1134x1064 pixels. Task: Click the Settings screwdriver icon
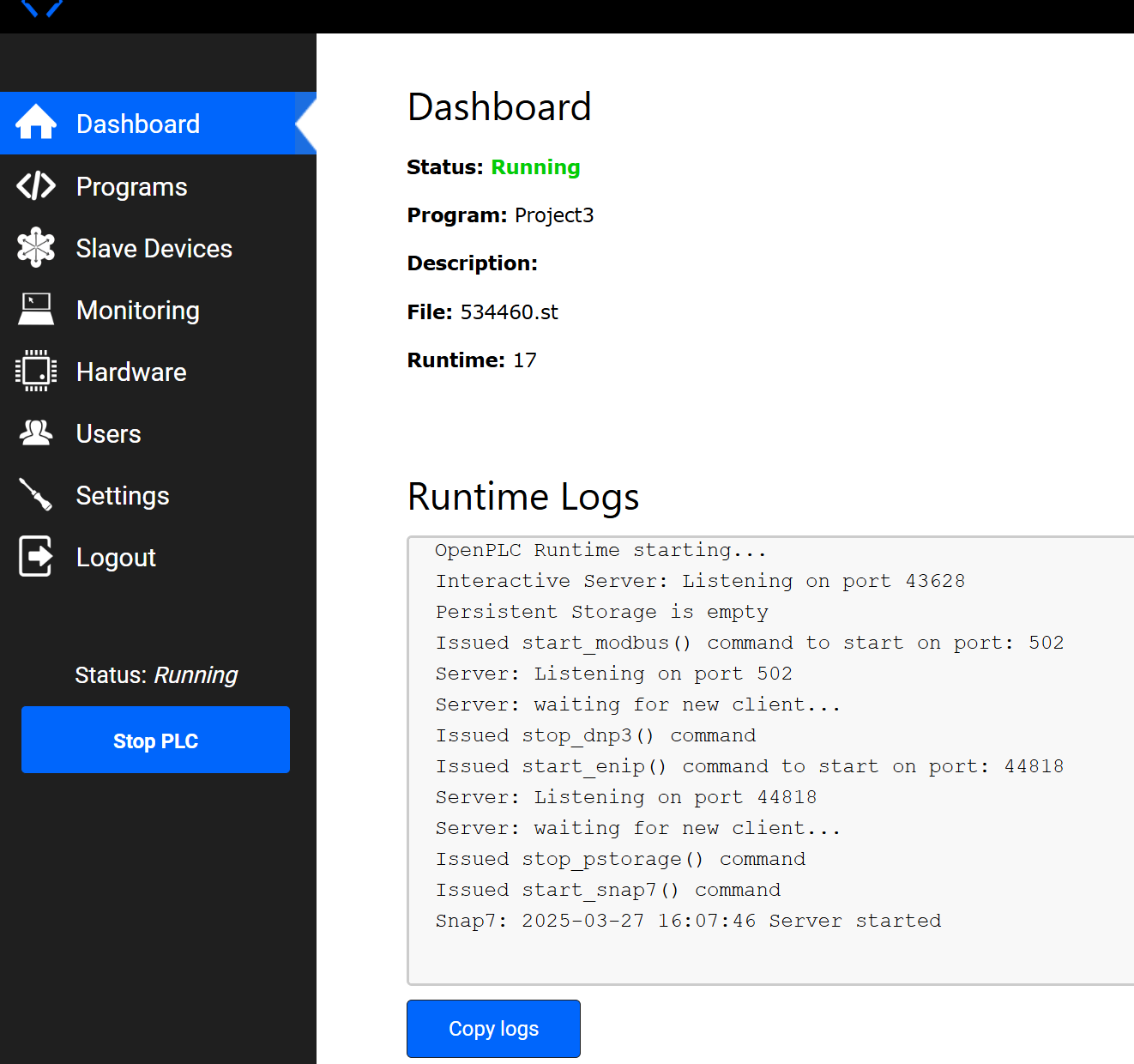pos(36,494)
